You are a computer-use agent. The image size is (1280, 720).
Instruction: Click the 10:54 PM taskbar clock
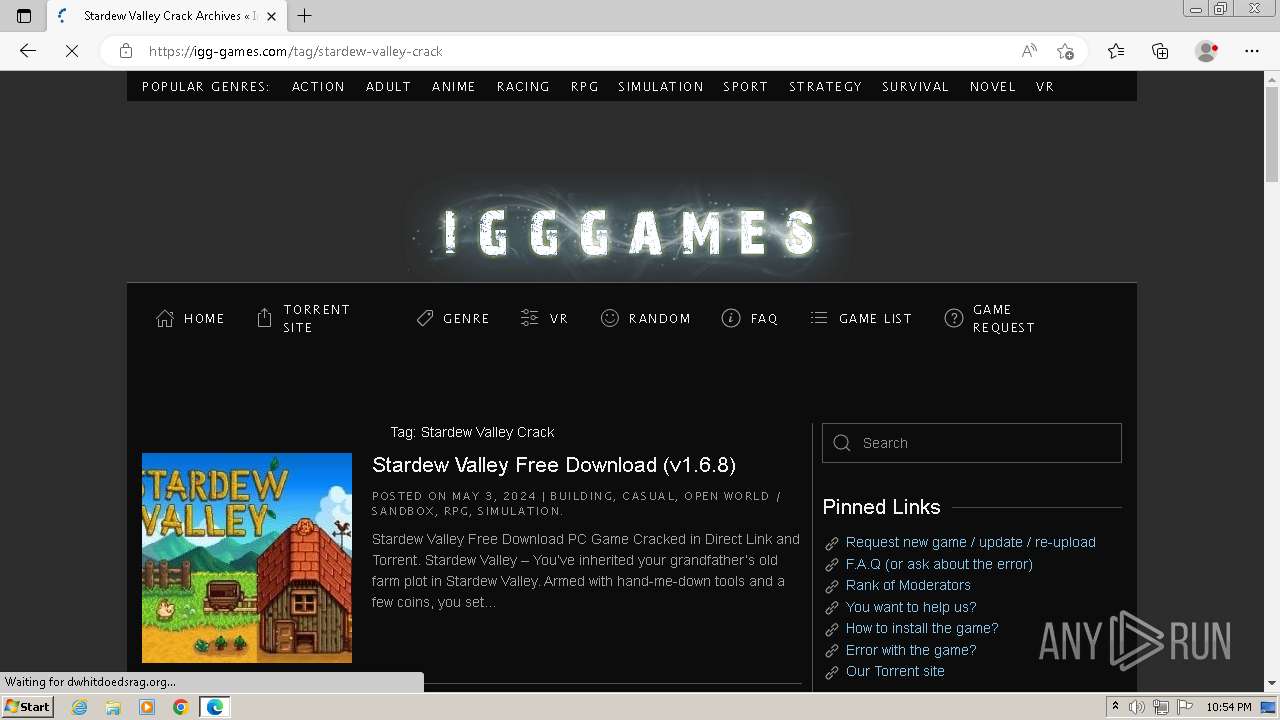click(x=1229, y=707)
